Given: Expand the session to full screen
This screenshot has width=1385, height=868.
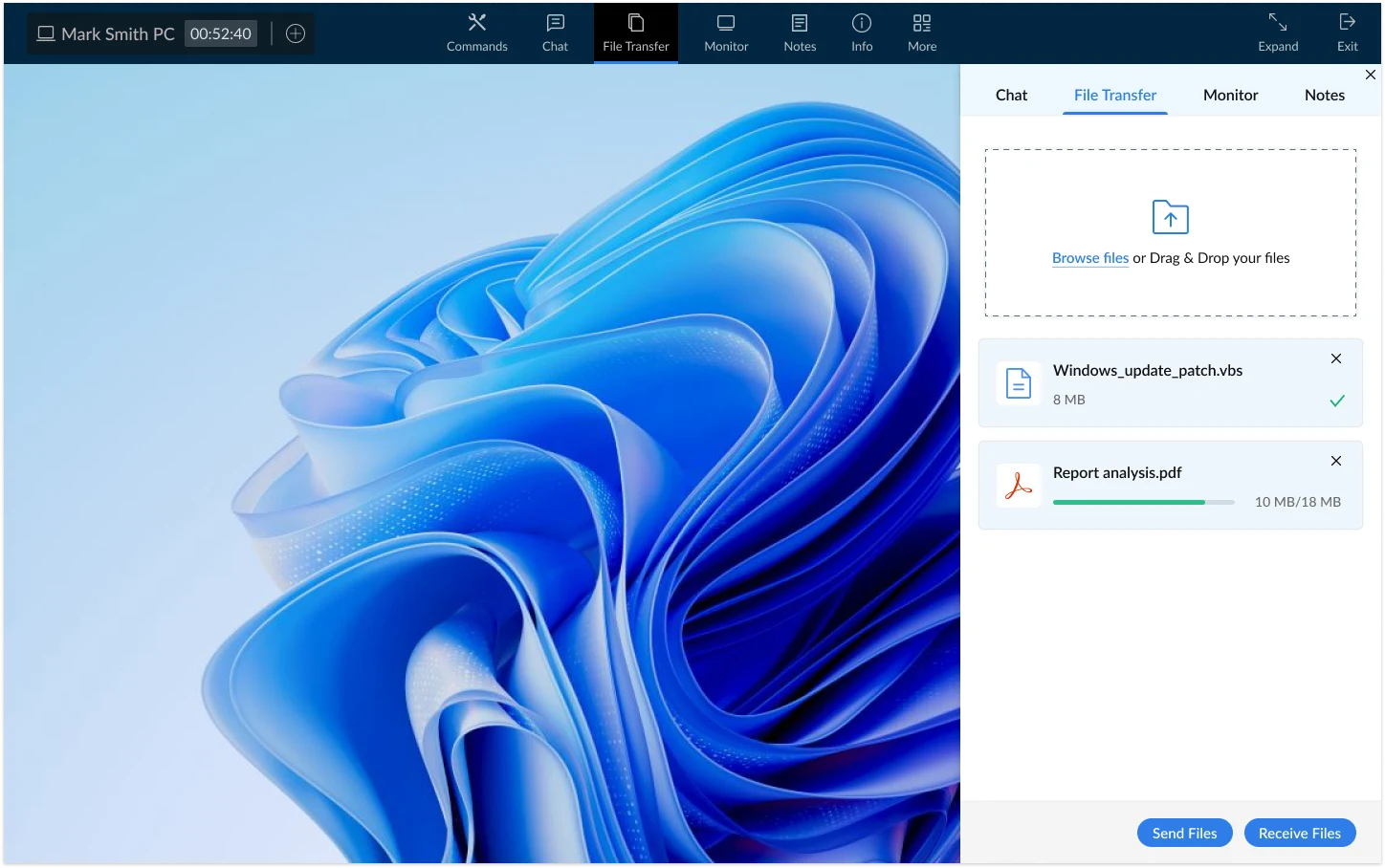Looking at the screenshot, I should point(1278,33).
